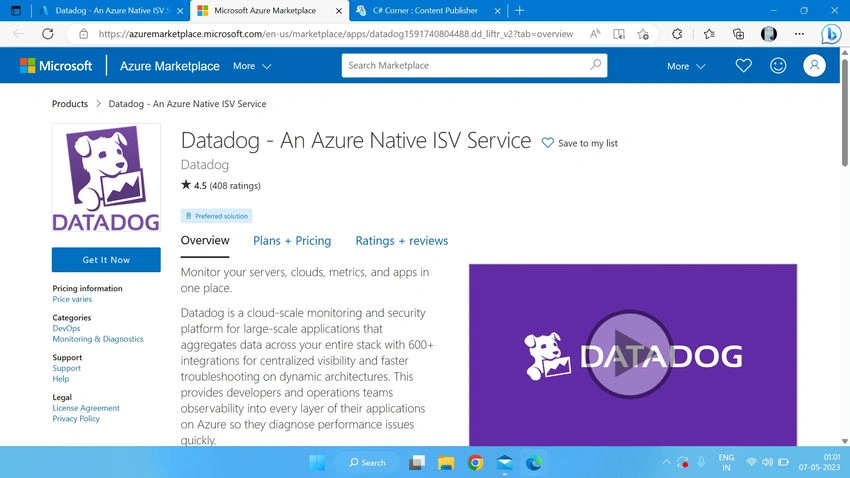
Task: Click the page vertical scrollbar thumb
Action: [845, 112]
